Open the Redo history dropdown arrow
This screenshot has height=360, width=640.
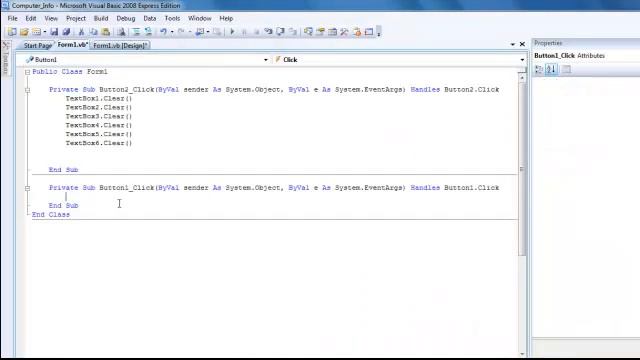click(190, 32)
